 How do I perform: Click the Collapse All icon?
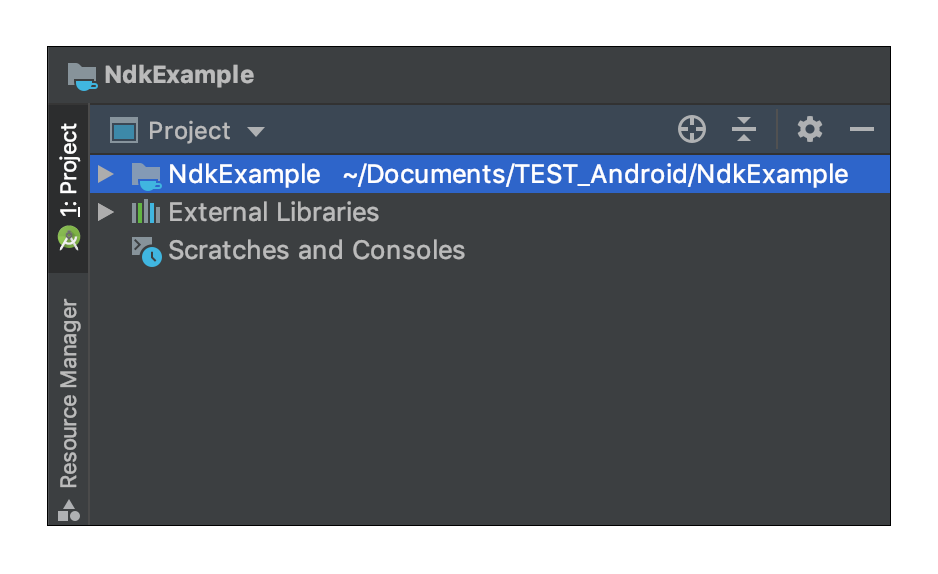coord(744,129)
